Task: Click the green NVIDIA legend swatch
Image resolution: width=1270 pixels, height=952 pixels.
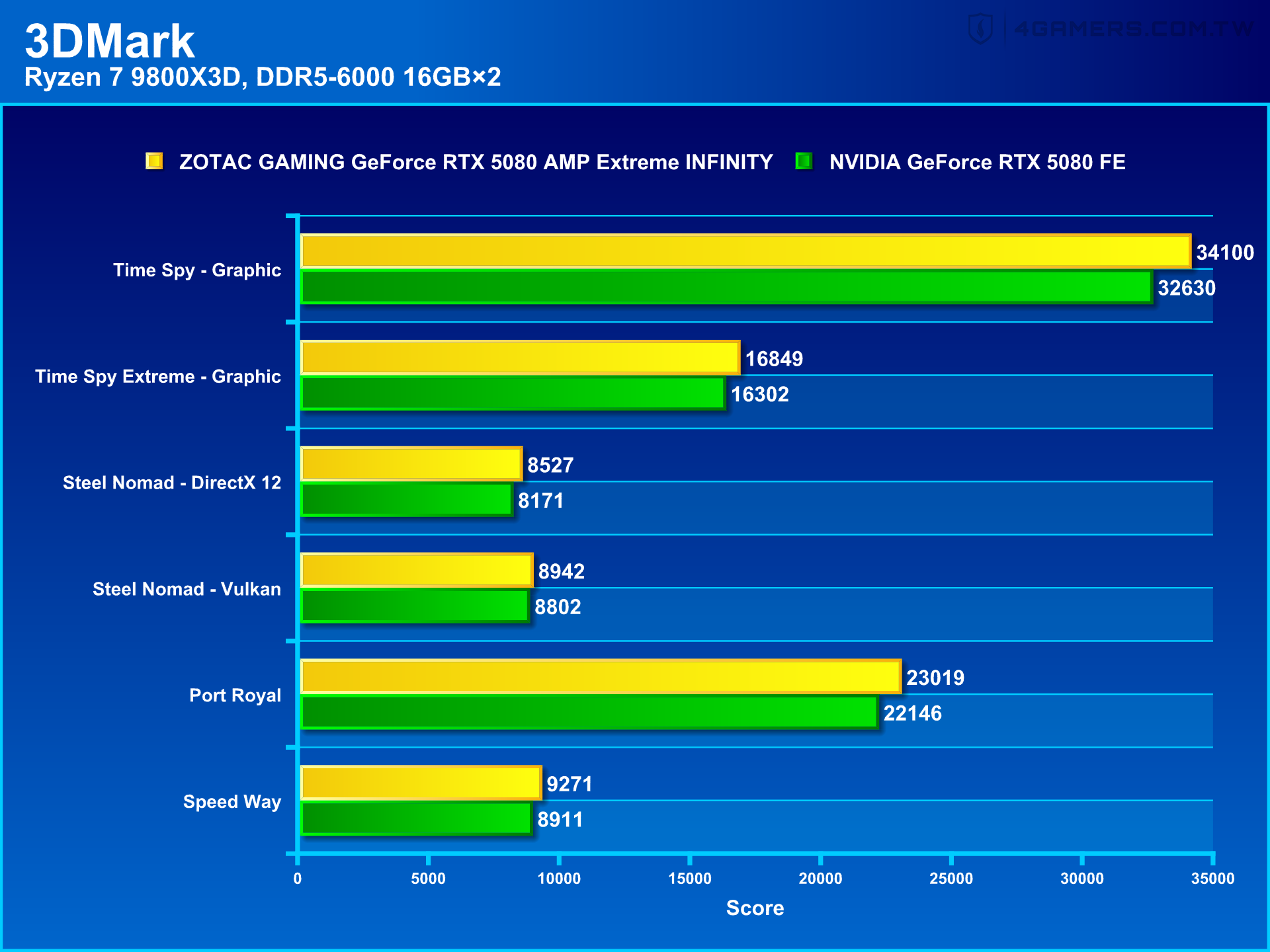Action: click(804, 161)
